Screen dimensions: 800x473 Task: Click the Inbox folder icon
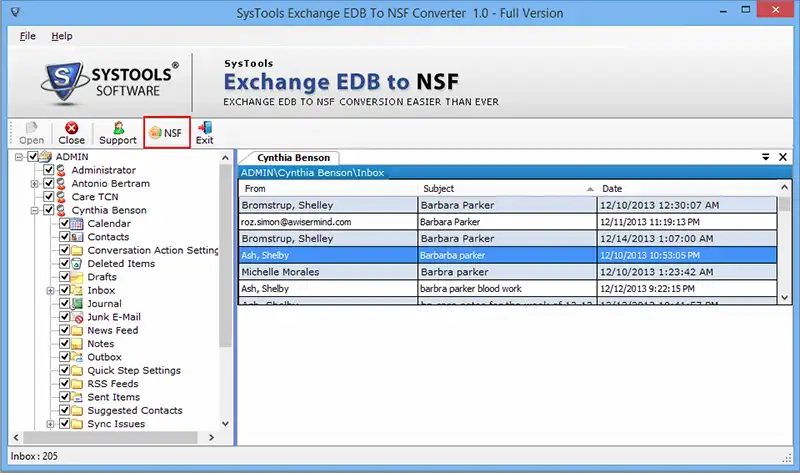[77, 290]
